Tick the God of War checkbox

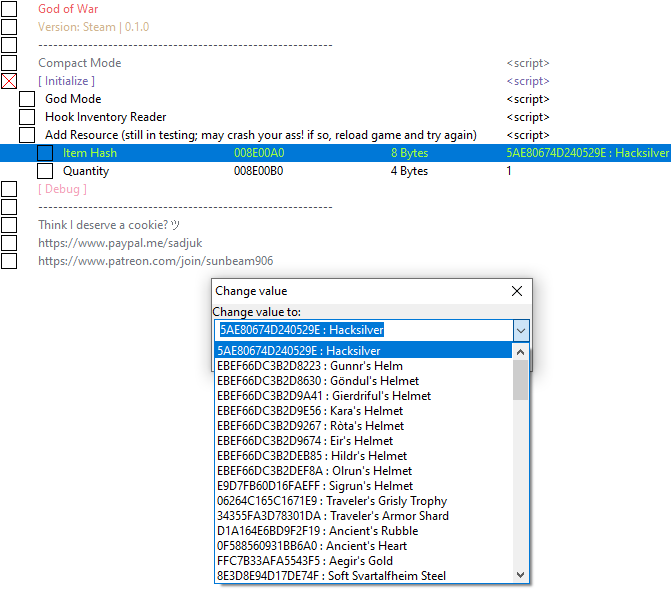[x=9, y=9]
